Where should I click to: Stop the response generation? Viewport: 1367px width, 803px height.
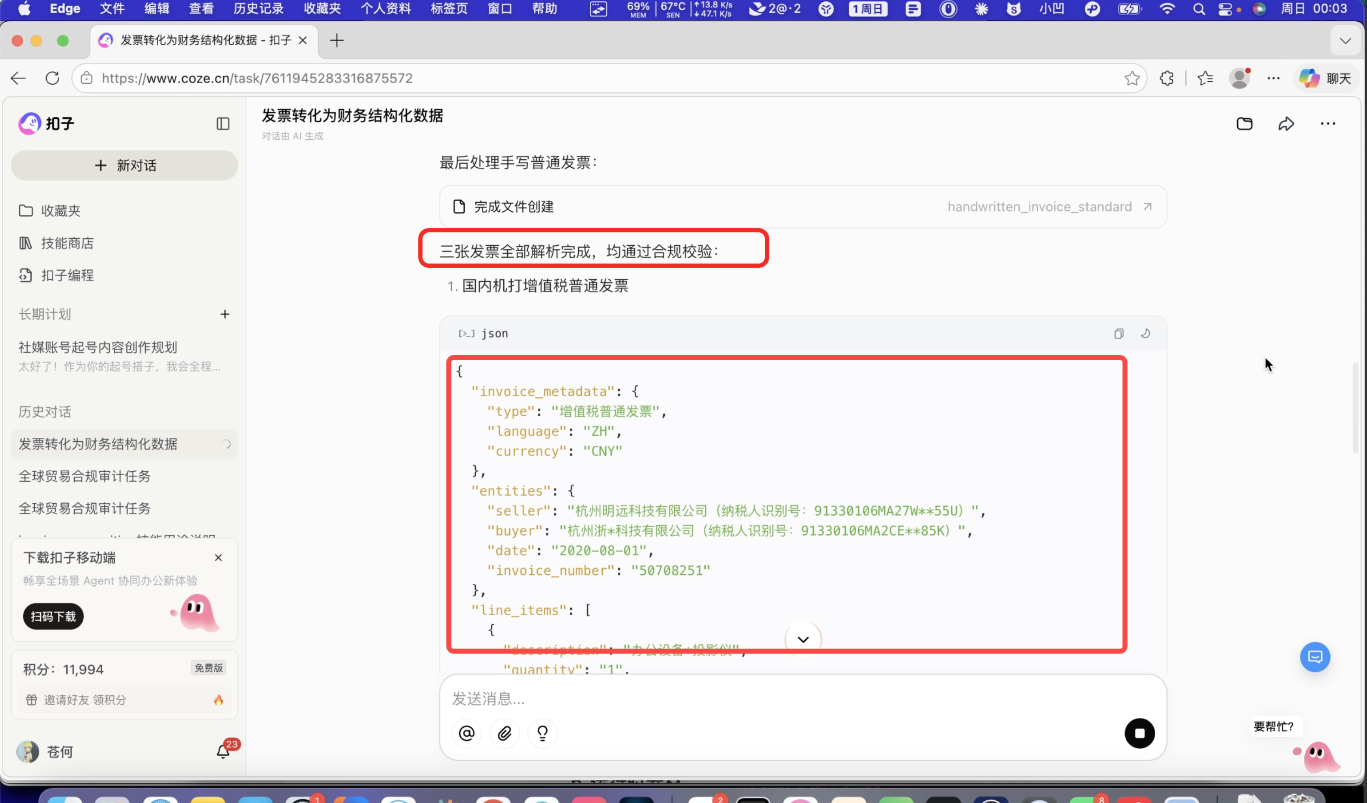click(1139, 733)
